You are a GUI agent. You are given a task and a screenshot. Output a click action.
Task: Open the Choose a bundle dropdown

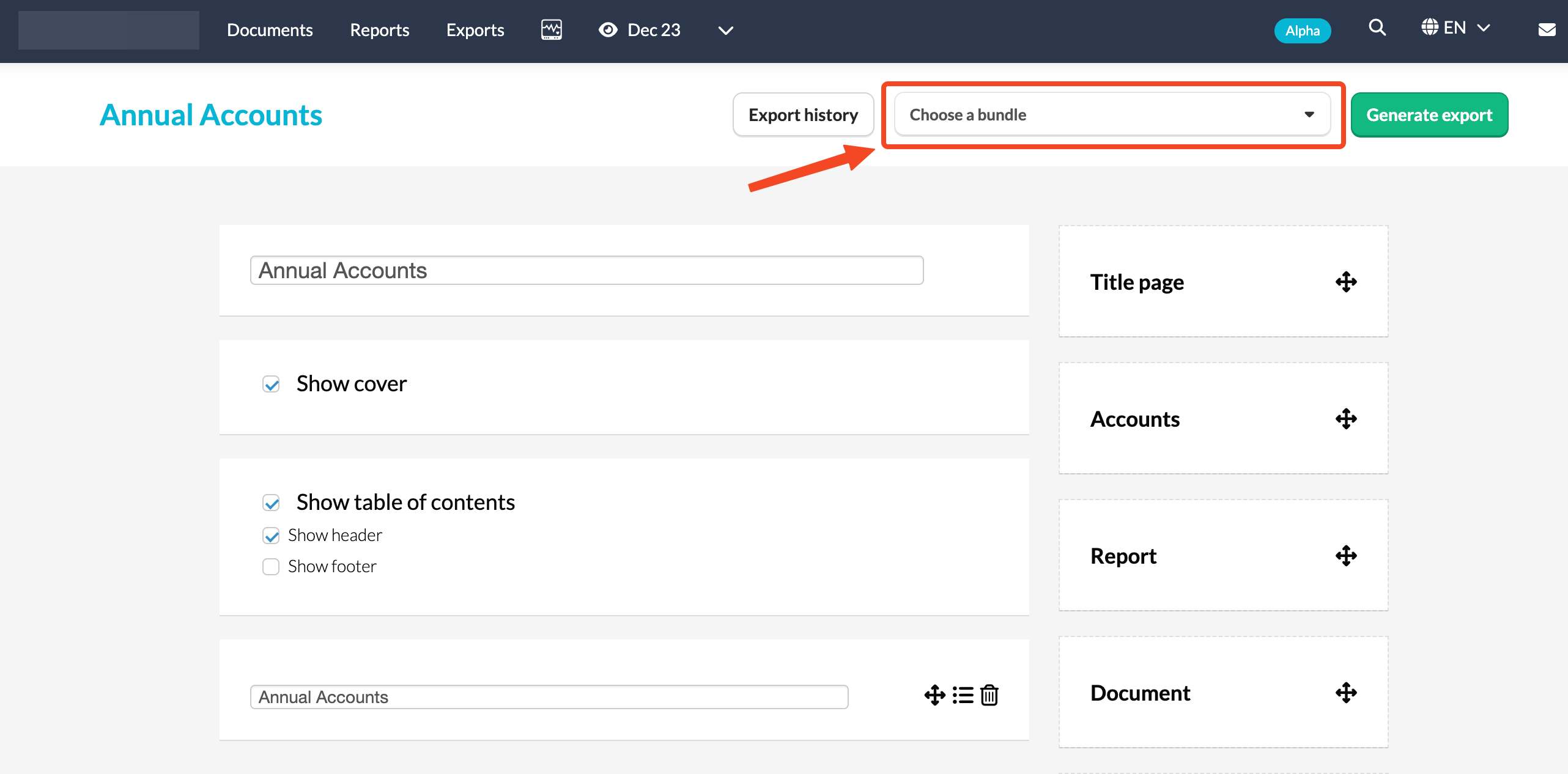(1111, 115)
